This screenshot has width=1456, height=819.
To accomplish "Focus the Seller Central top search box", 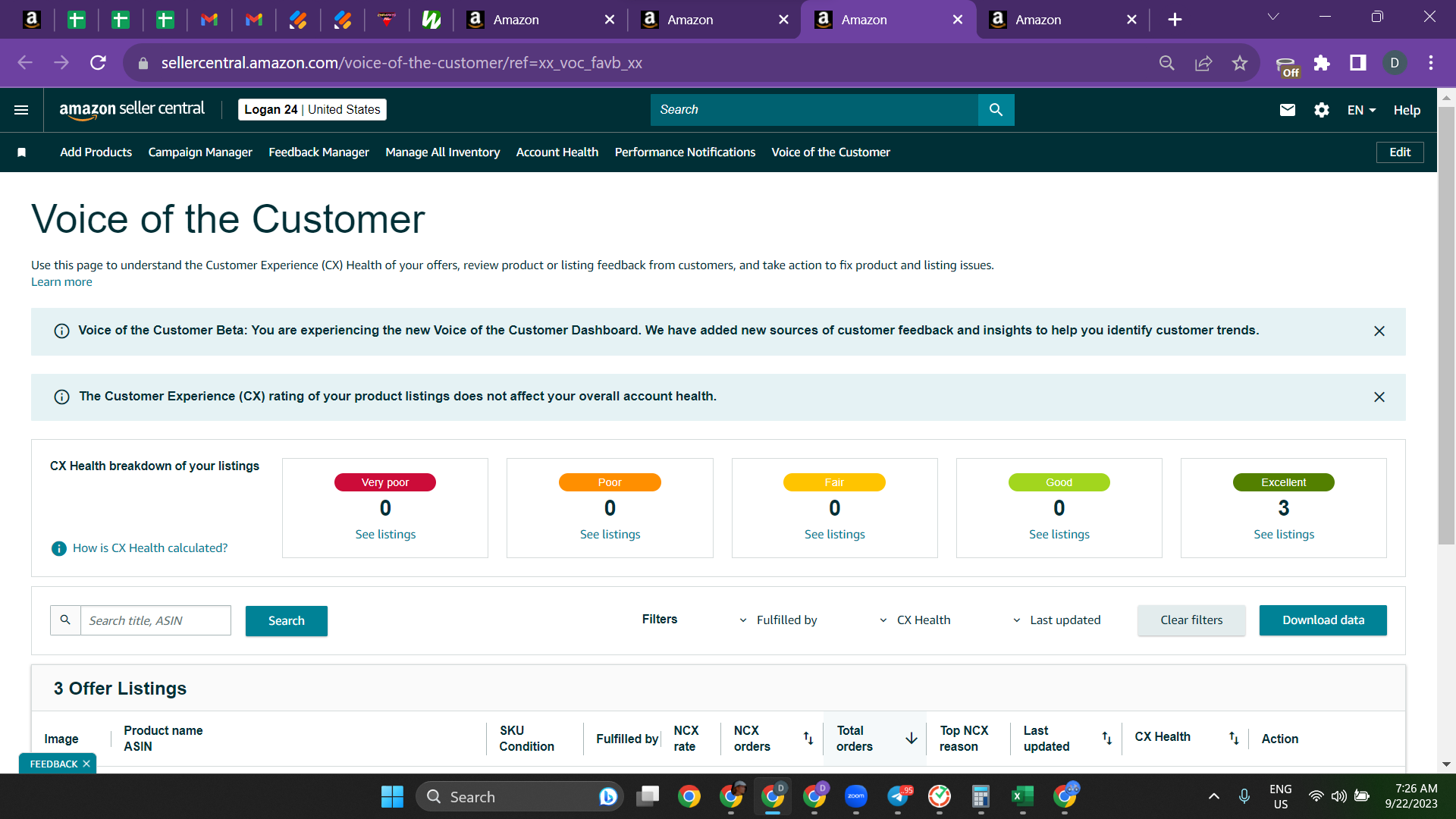I will [x=814, y=110].
